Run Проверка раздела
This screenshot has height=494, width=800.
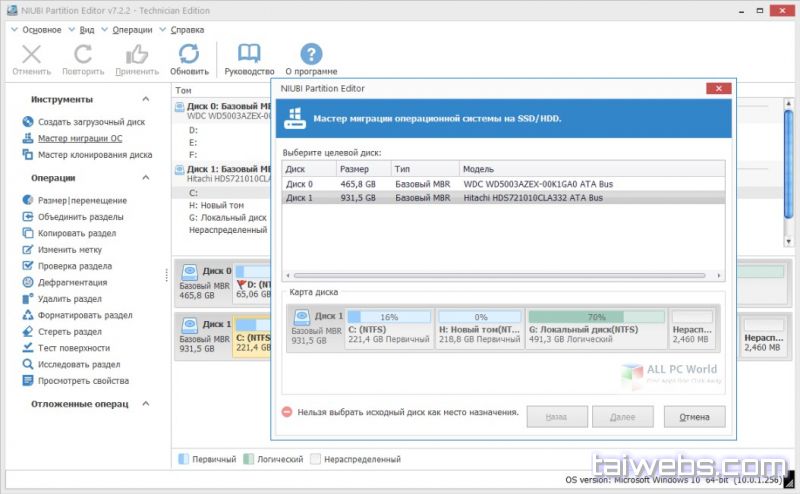(74, 266)
